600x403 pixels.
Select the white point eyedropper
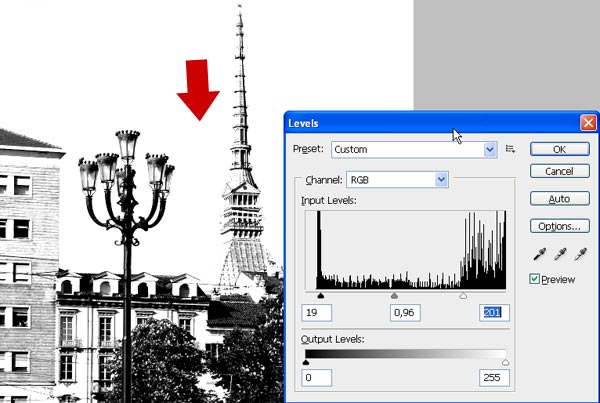(x=580, y=254)
